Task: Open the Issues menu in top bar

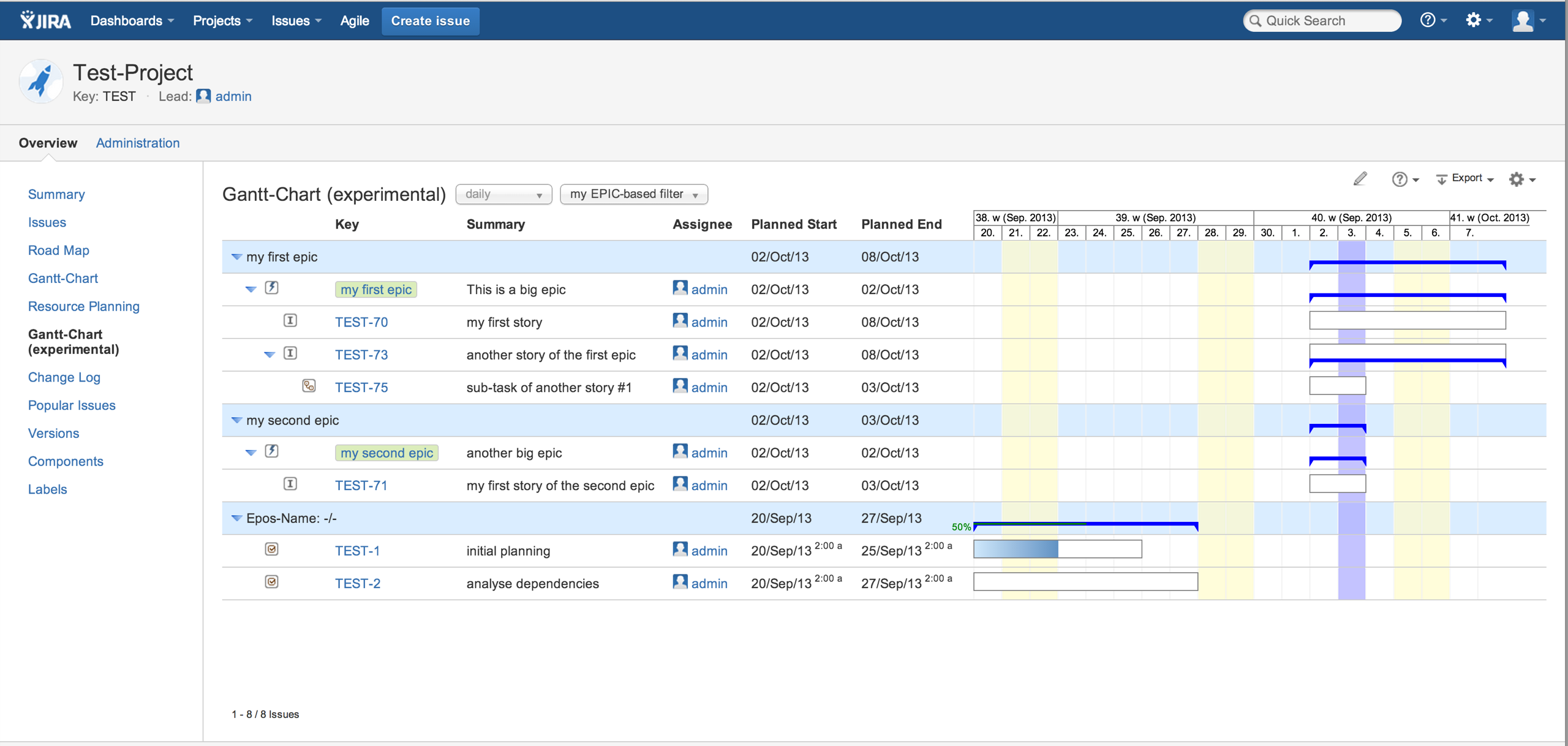Action: click(296, 21)
